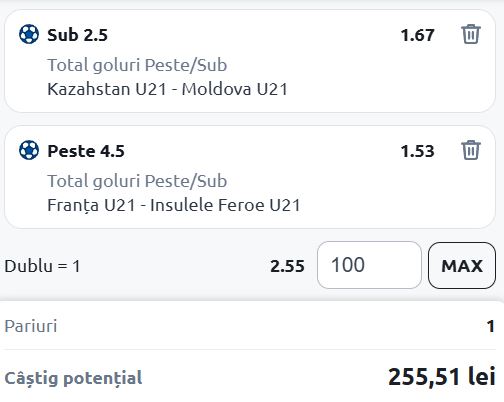Click the 1.53 odds value
The width and height of the screenshot is (504, 402).
[x=417, y=151]
